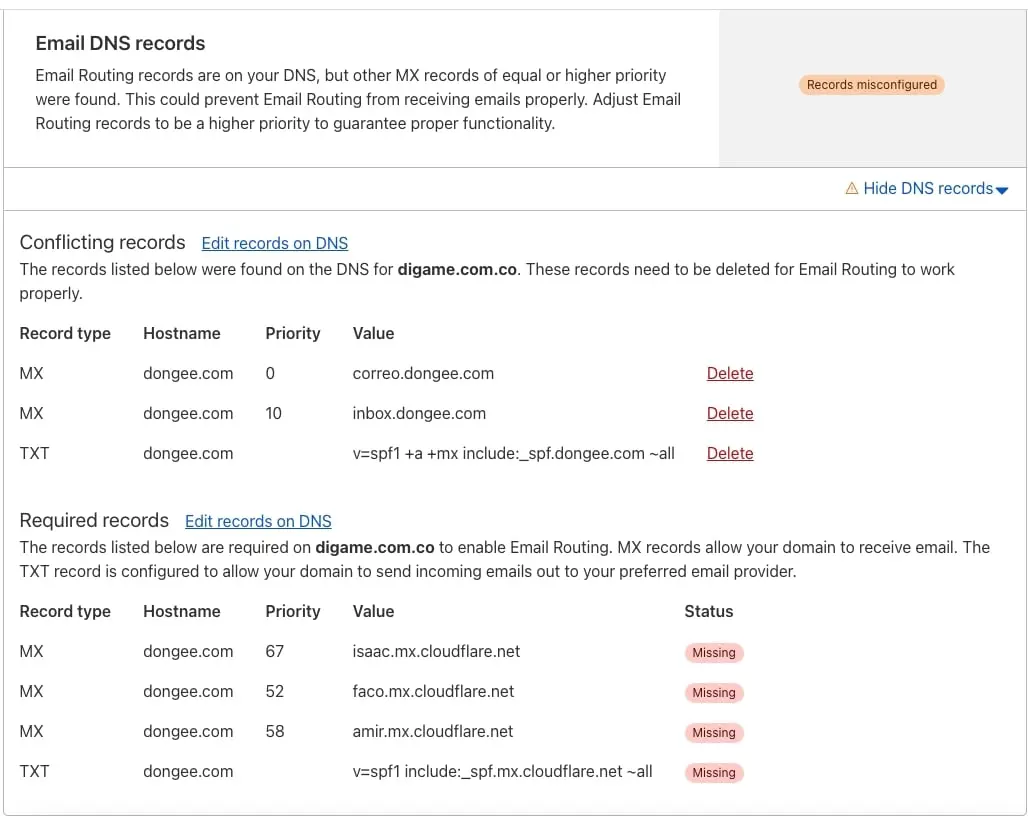1028x816 pixels.
Task: Click Missing badge for the required SPF record
Action: pos(714,773)
